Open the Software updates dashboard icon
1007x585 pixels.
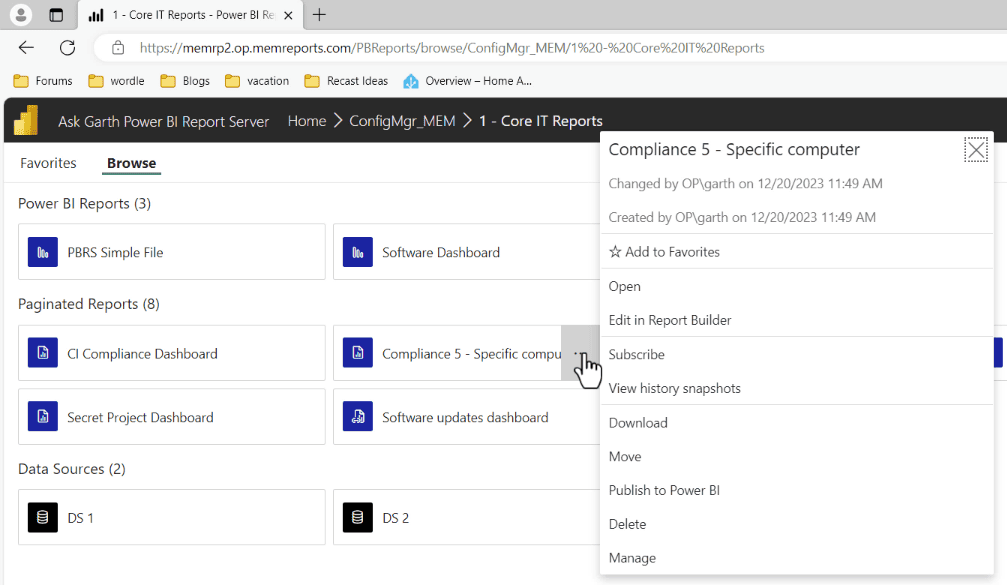pyautogui.click(x=358, y=417)
